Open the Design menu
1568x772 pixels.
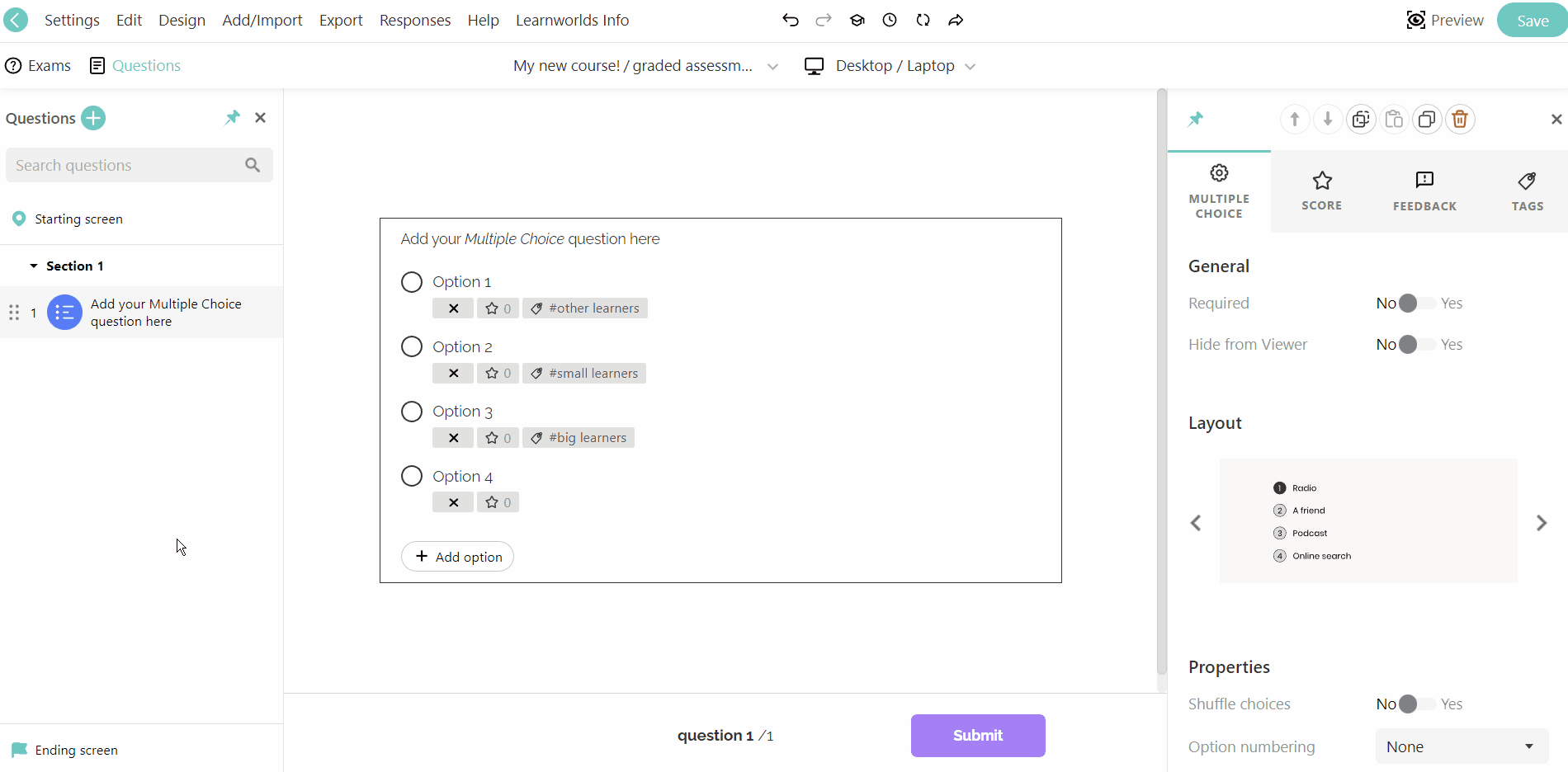pos(182,20)
